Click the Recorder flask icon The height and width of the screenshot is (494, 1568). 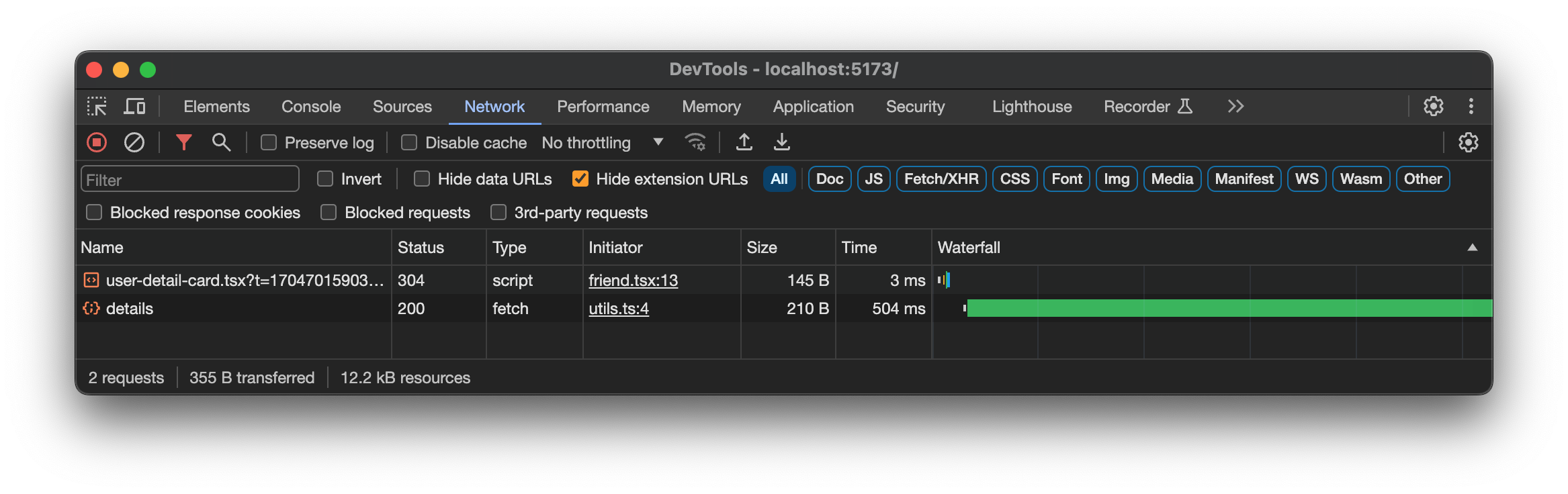tap(1185, 106)
